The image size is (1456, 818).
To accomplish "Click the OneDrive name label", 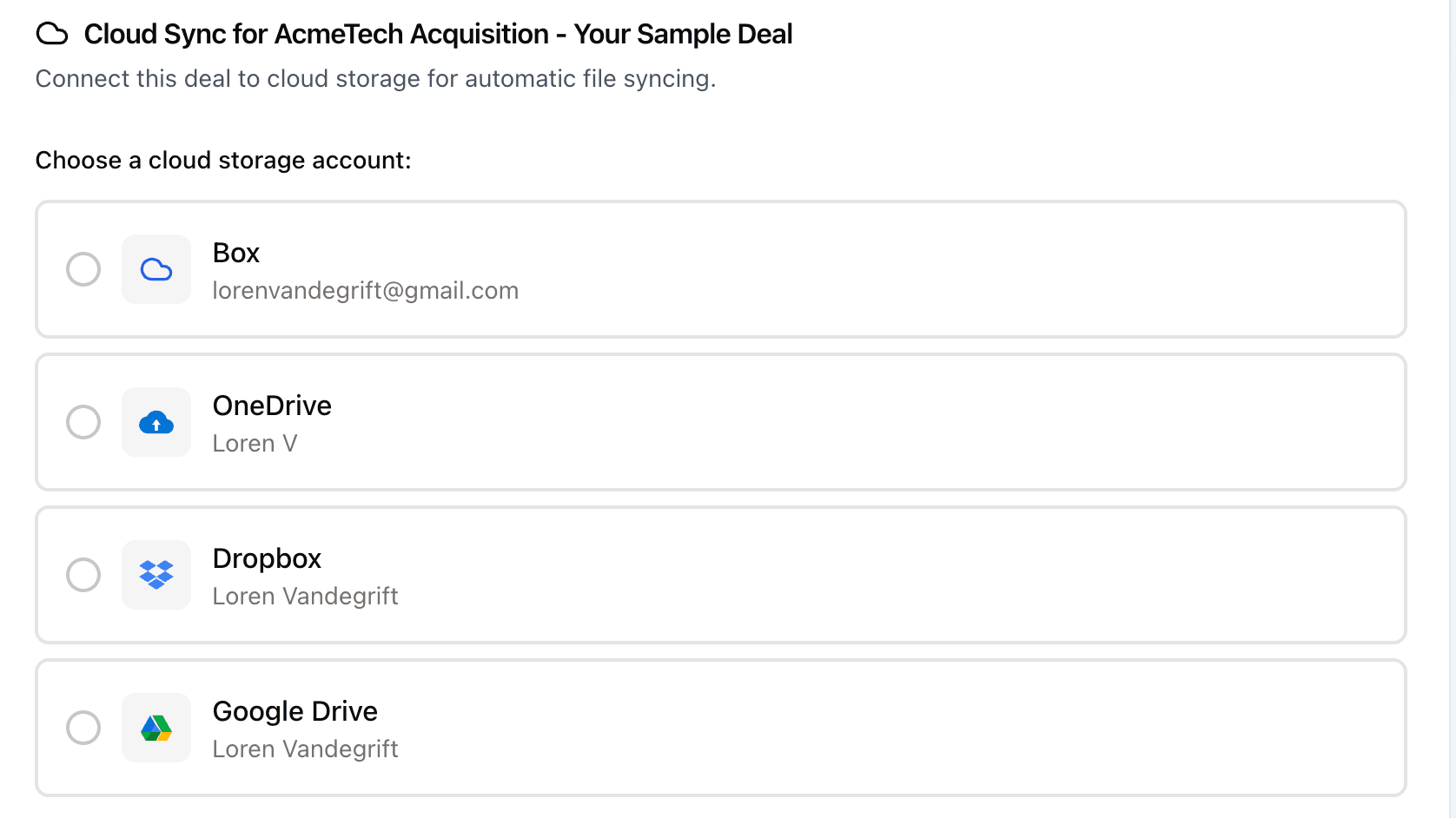I will pos(272,406).
